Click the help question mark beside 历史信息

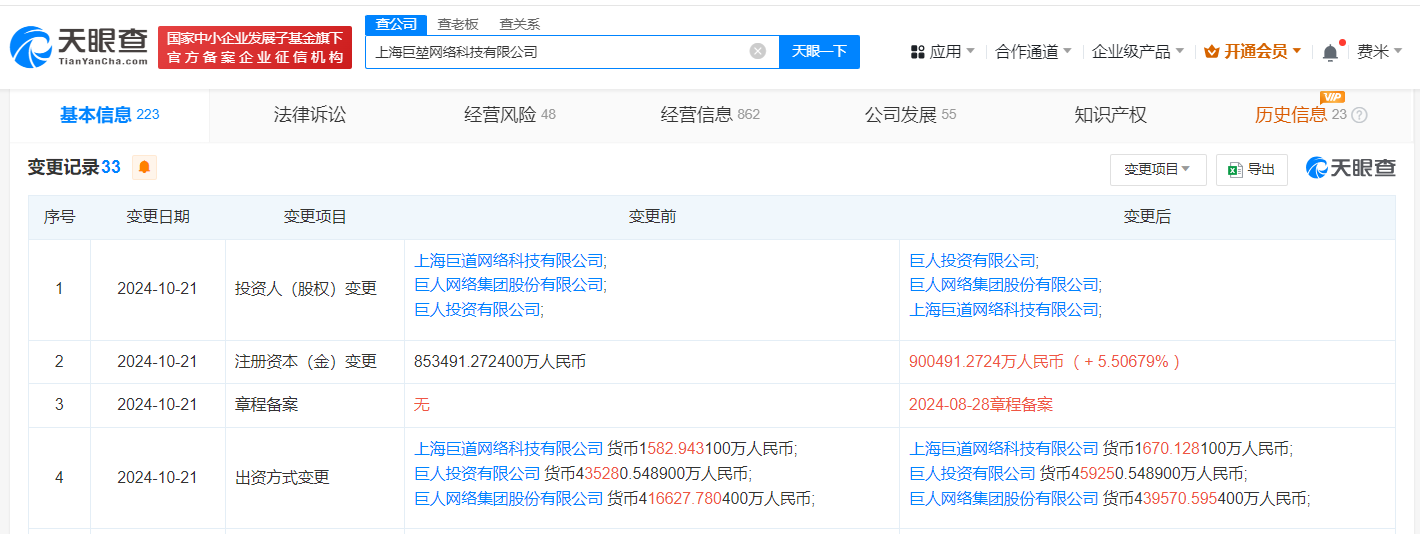1359,115
